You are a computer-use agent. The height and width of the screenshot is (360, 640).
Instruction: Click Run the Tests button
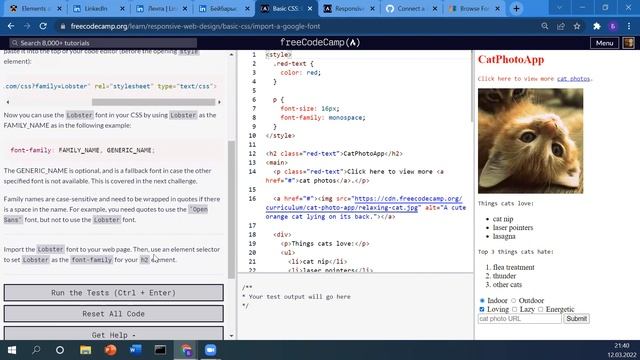(x=113, y=293)
